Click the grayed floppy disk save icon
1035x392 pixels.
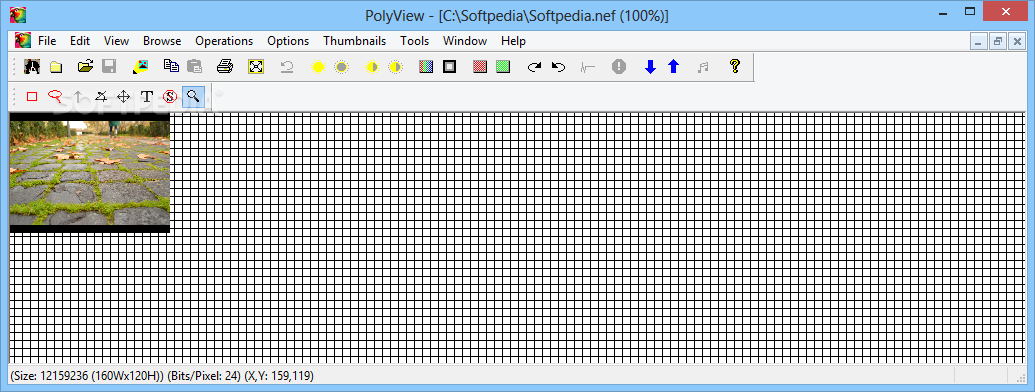click(x=109, y=66)
